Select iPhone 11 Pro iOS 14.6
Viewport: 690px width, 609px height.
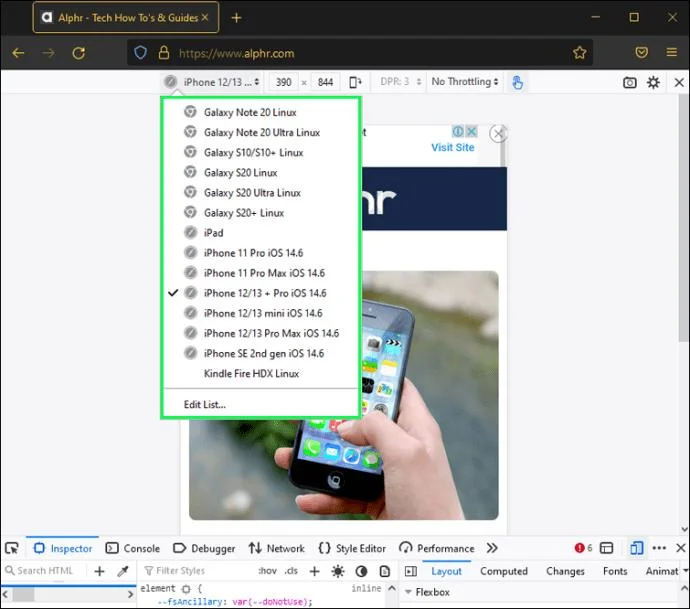point(260,253)
